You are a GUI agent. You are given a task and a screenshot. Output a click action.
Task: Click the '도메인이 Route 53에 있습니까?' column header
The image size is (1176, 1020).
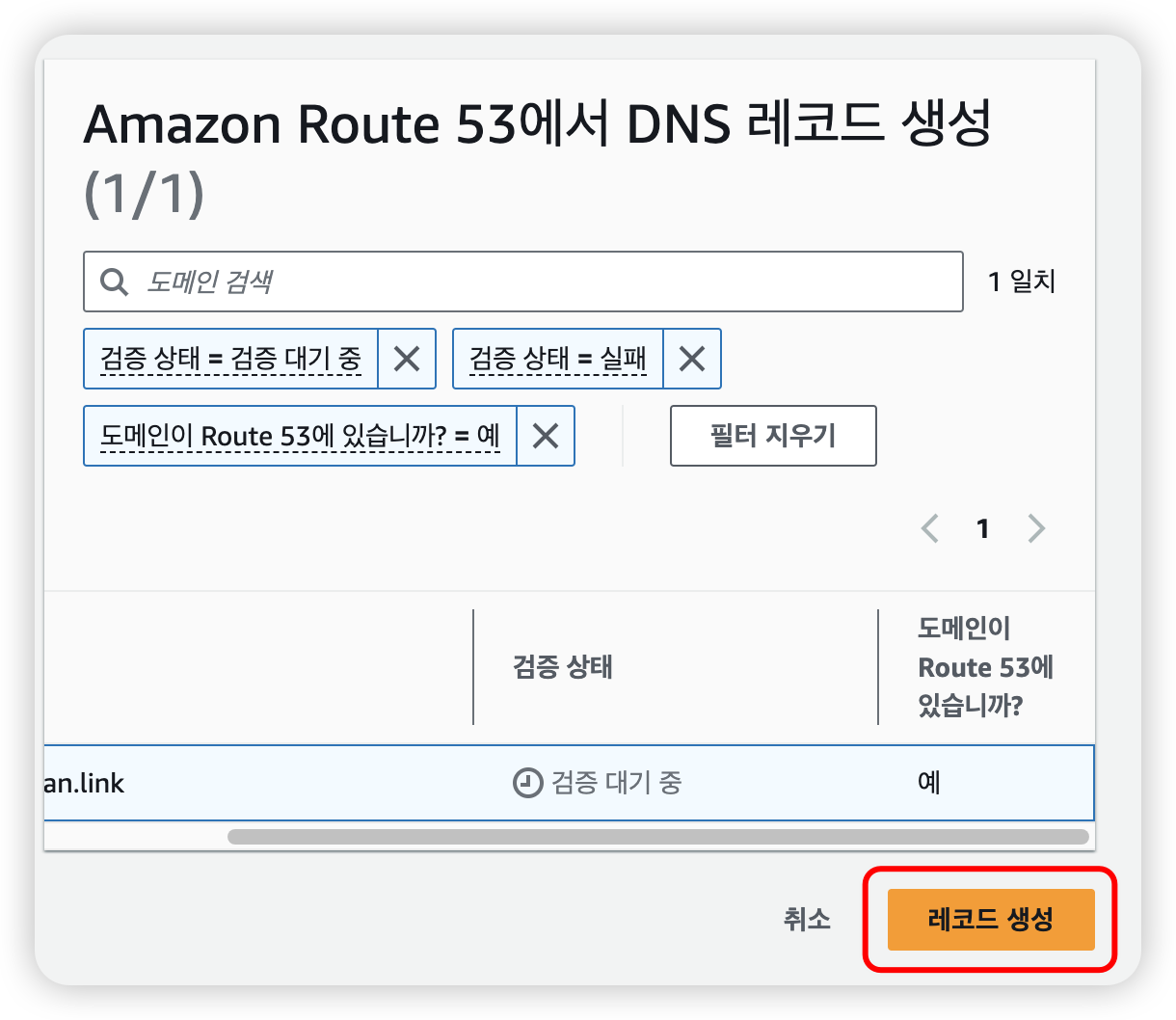coord(983,667)
